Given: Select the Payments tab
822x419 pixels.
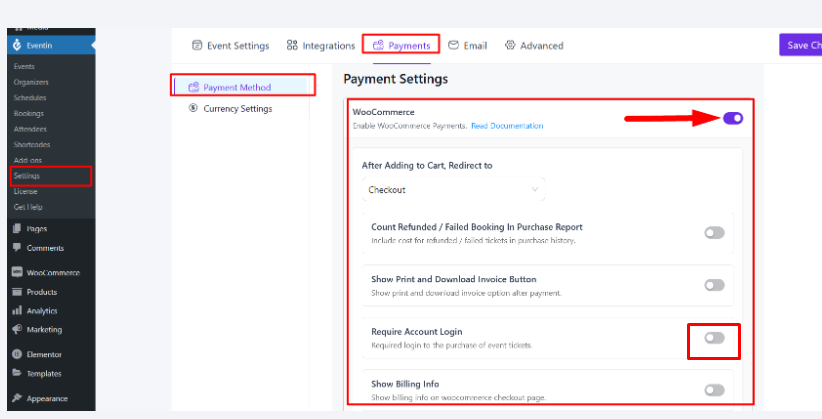Looking at the screenshot, I should 402,46.
